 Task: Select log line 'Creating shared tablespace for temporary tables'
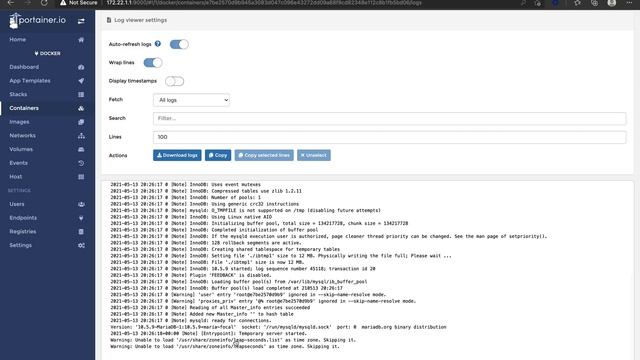tap(225, 249)
